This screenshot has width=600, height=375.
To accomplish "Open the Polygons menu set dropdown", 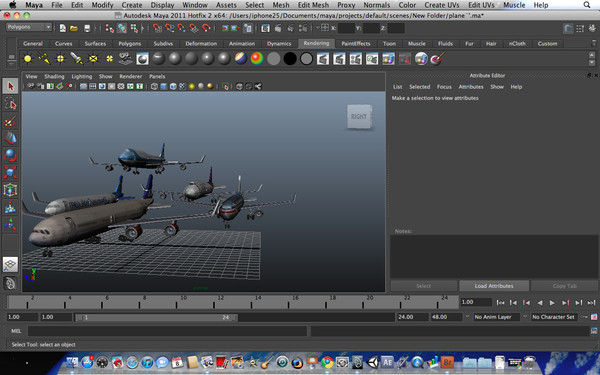I will 29,27.
